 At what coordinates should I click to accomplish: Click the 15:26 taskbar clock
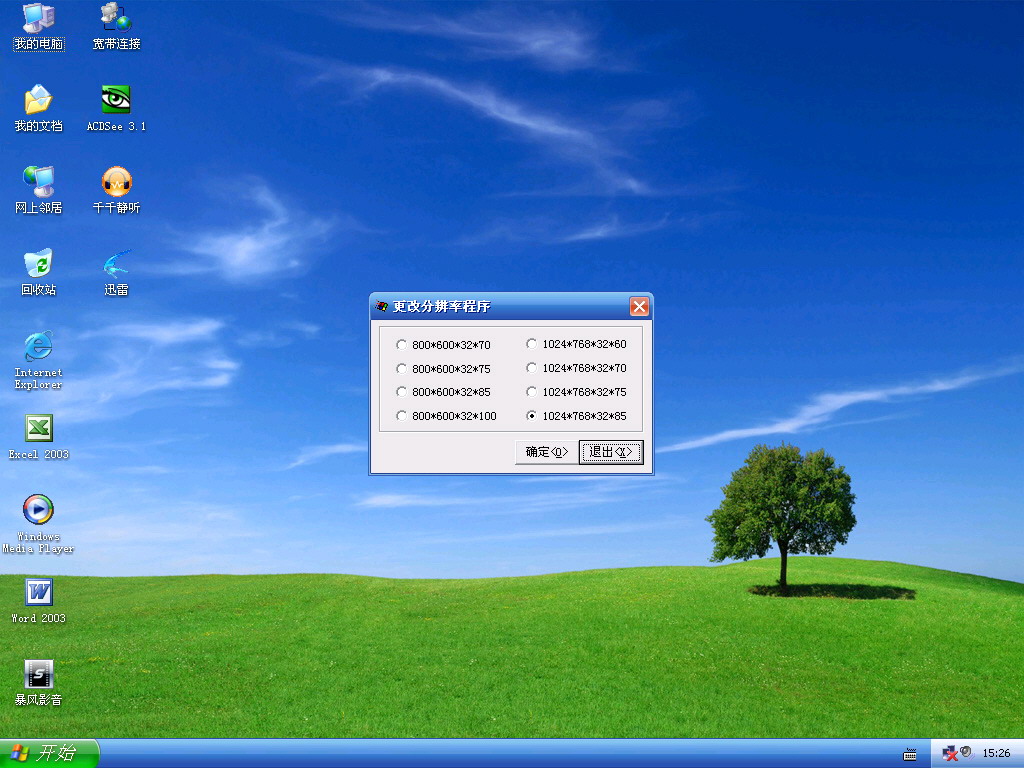pos(996,754)
